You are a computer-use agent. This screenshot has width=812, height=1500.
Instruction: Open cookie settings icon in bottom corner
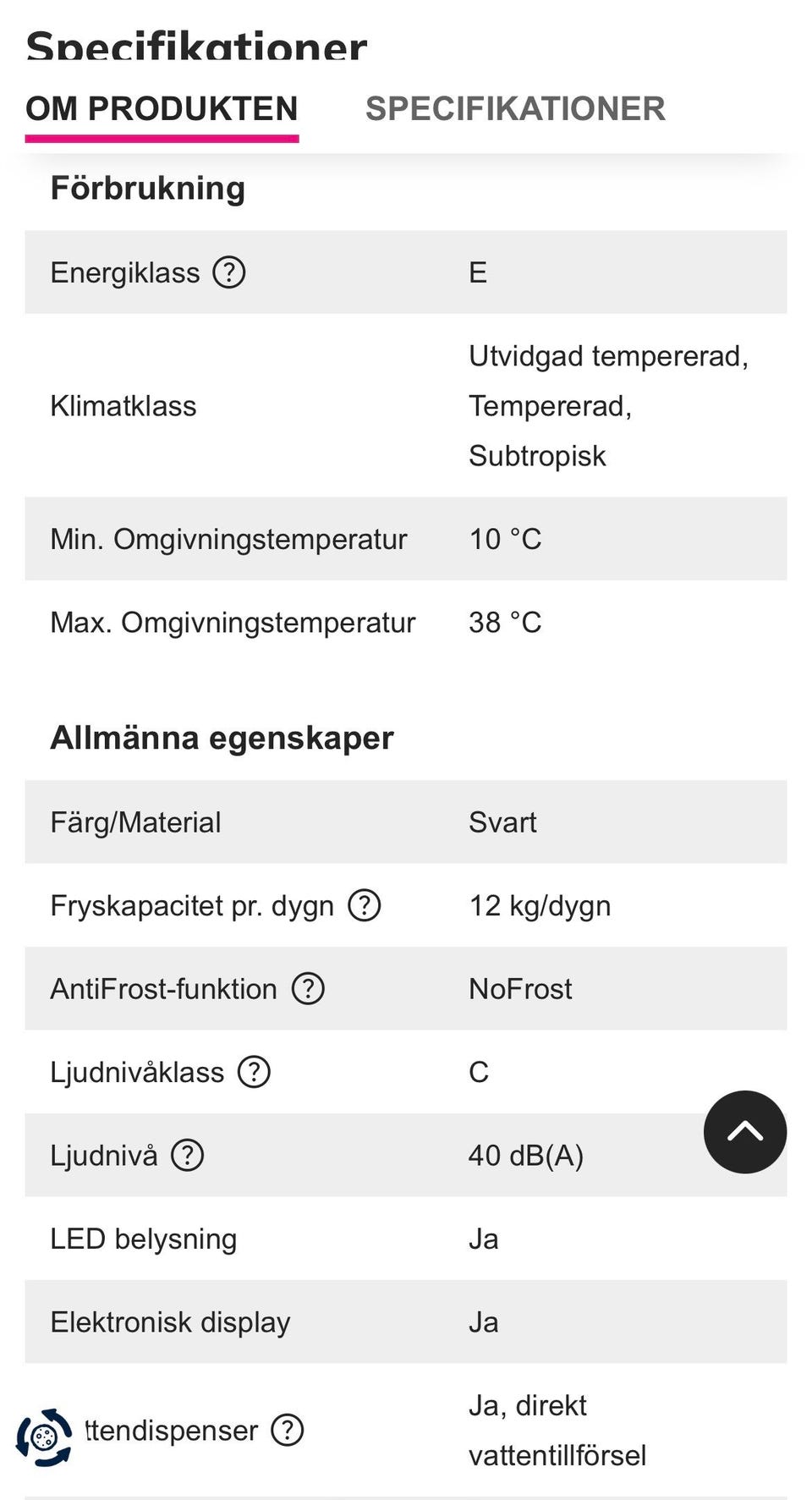pos(45,1437)
